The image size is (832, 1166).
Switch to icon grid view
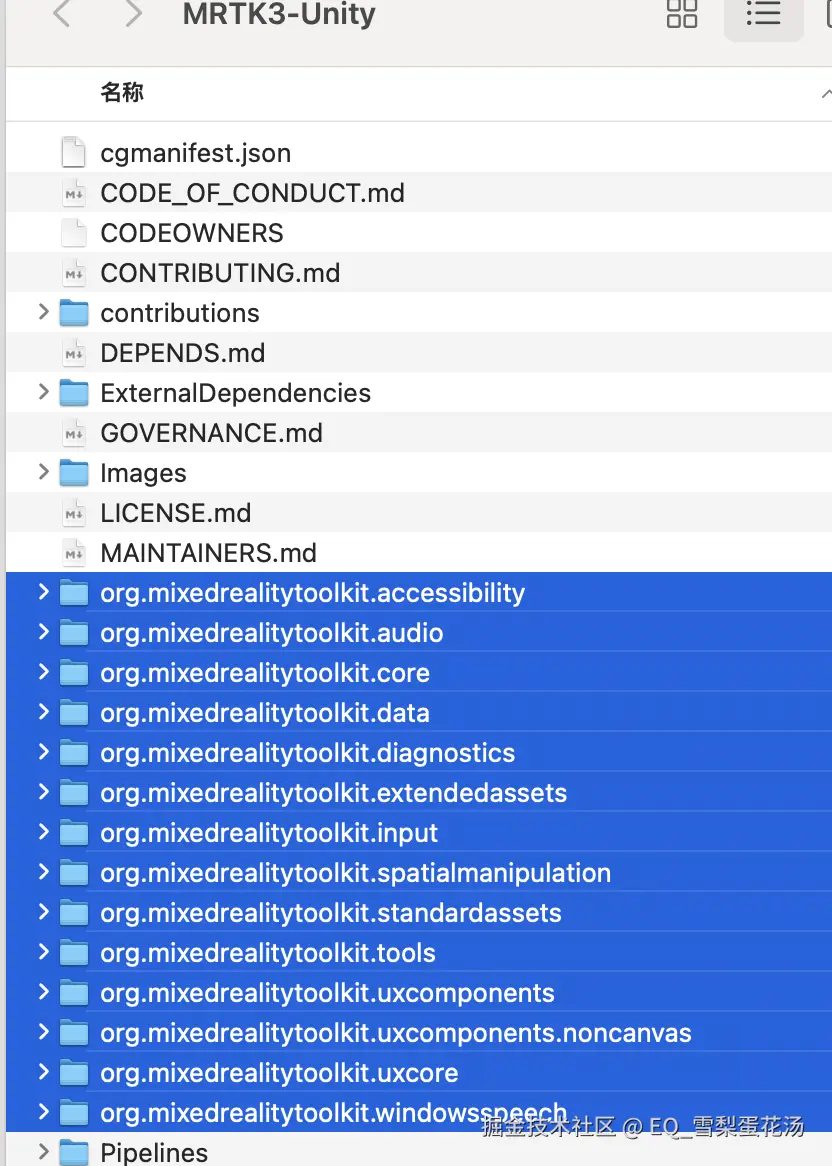[x=682, y=13]
